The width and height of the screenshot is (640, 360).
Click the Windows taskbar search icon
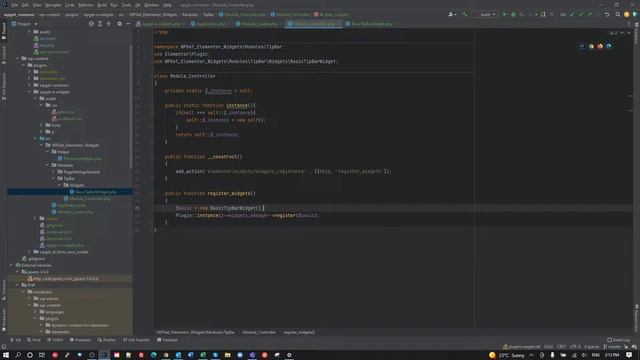click(18, 355)
